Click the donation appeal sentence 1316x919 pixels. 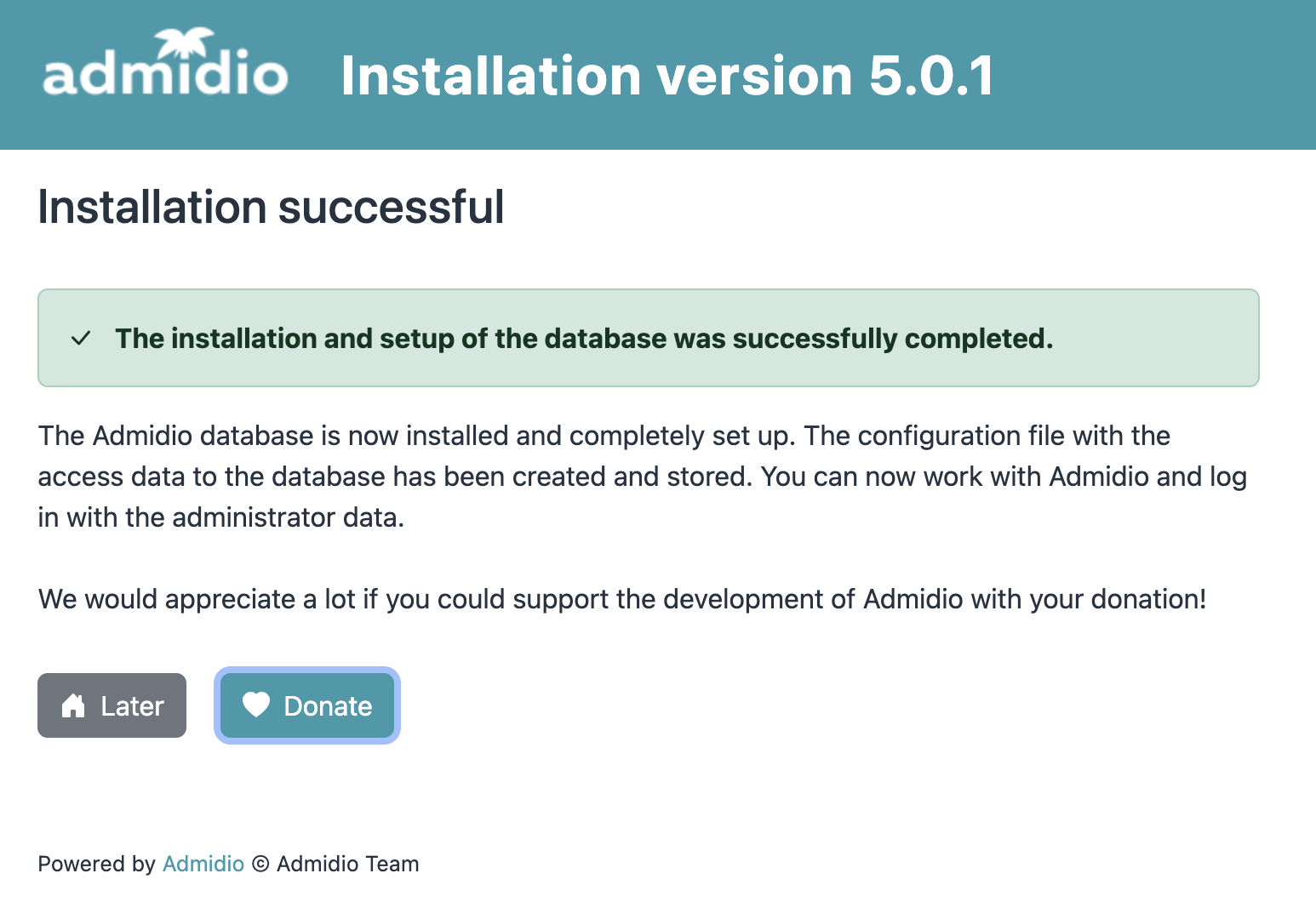click(x=621, y=599)
